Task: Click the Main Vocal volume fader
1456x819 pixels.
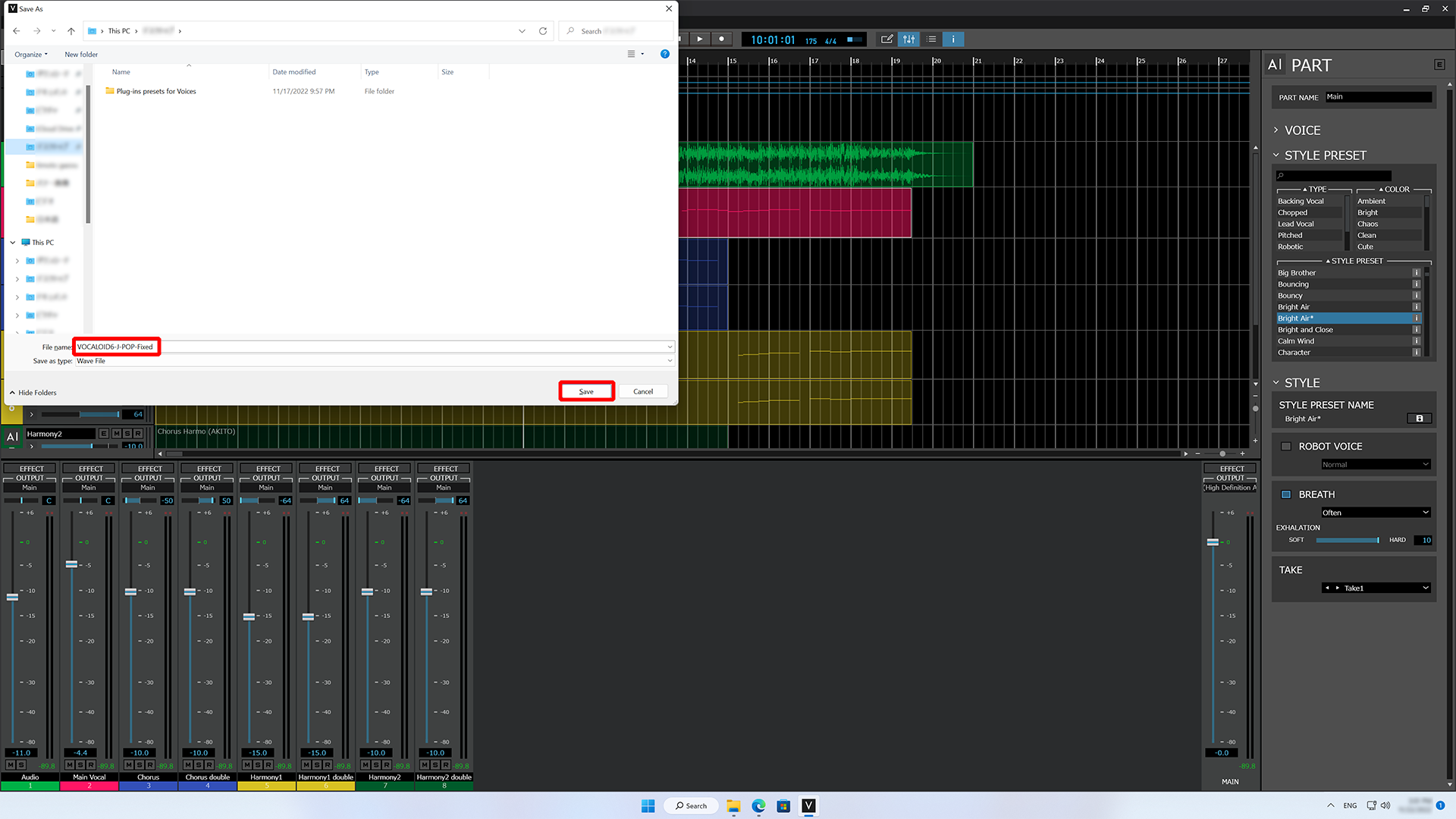Action: click(71, 564)
